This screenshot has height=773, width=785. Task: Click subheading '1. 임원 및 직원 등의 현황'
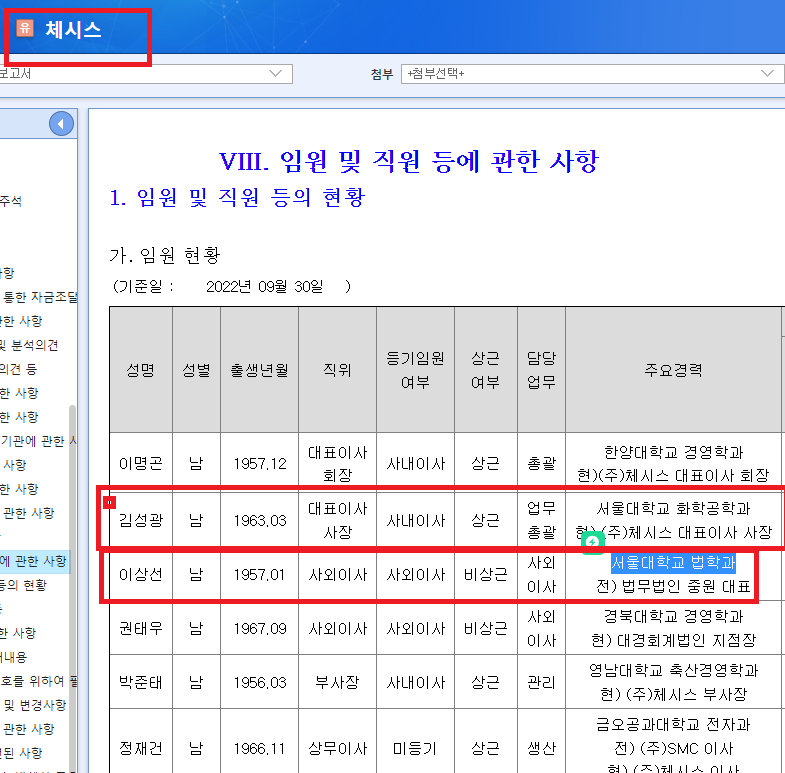point(237,197)
